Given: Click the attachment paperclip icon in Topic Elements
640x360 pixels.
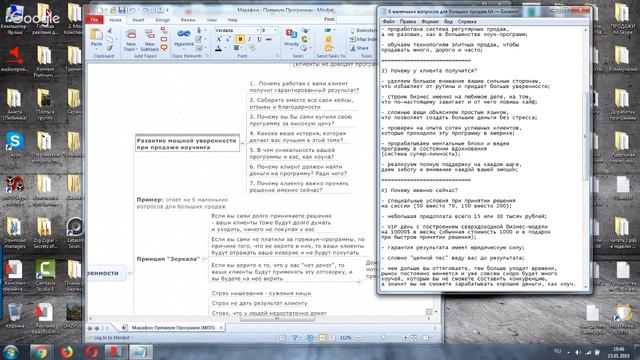Looking at the screenshot, I should [199, 31].
